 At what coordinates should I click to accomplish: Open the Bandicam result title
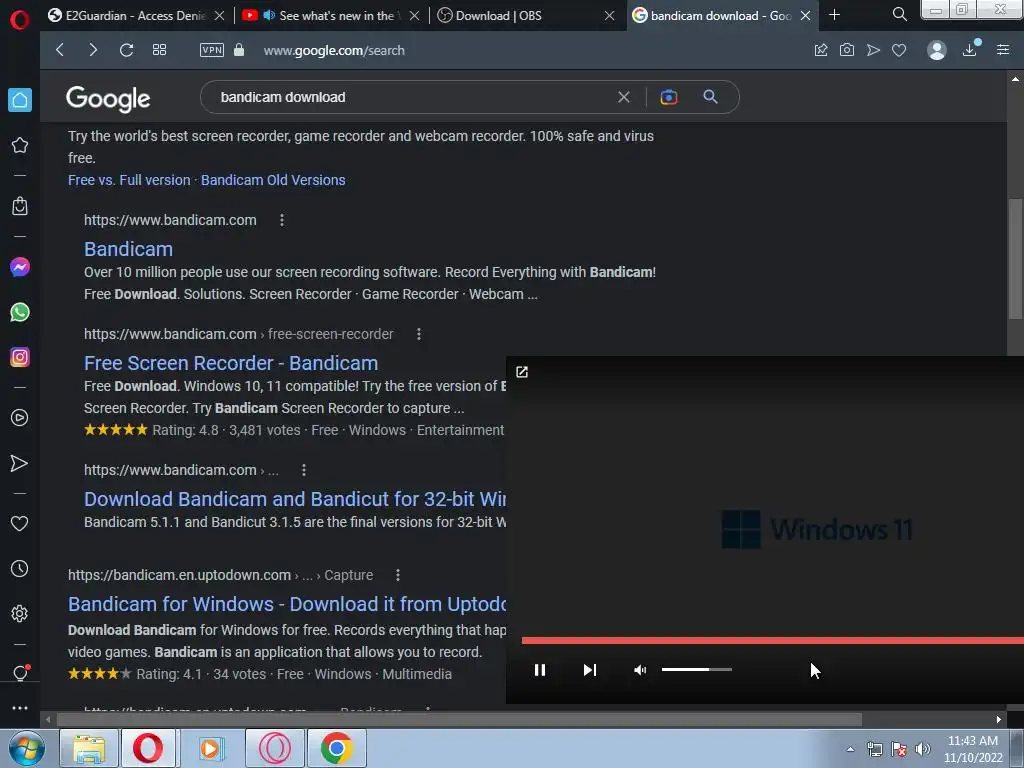(129, 249)
